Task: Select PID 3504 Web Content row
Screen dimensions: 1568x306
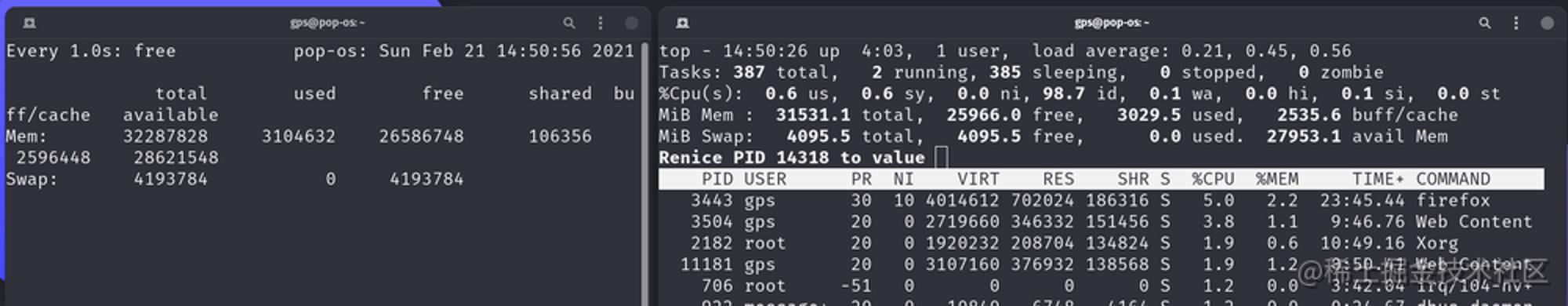Action: click(x=1102, y=222)
